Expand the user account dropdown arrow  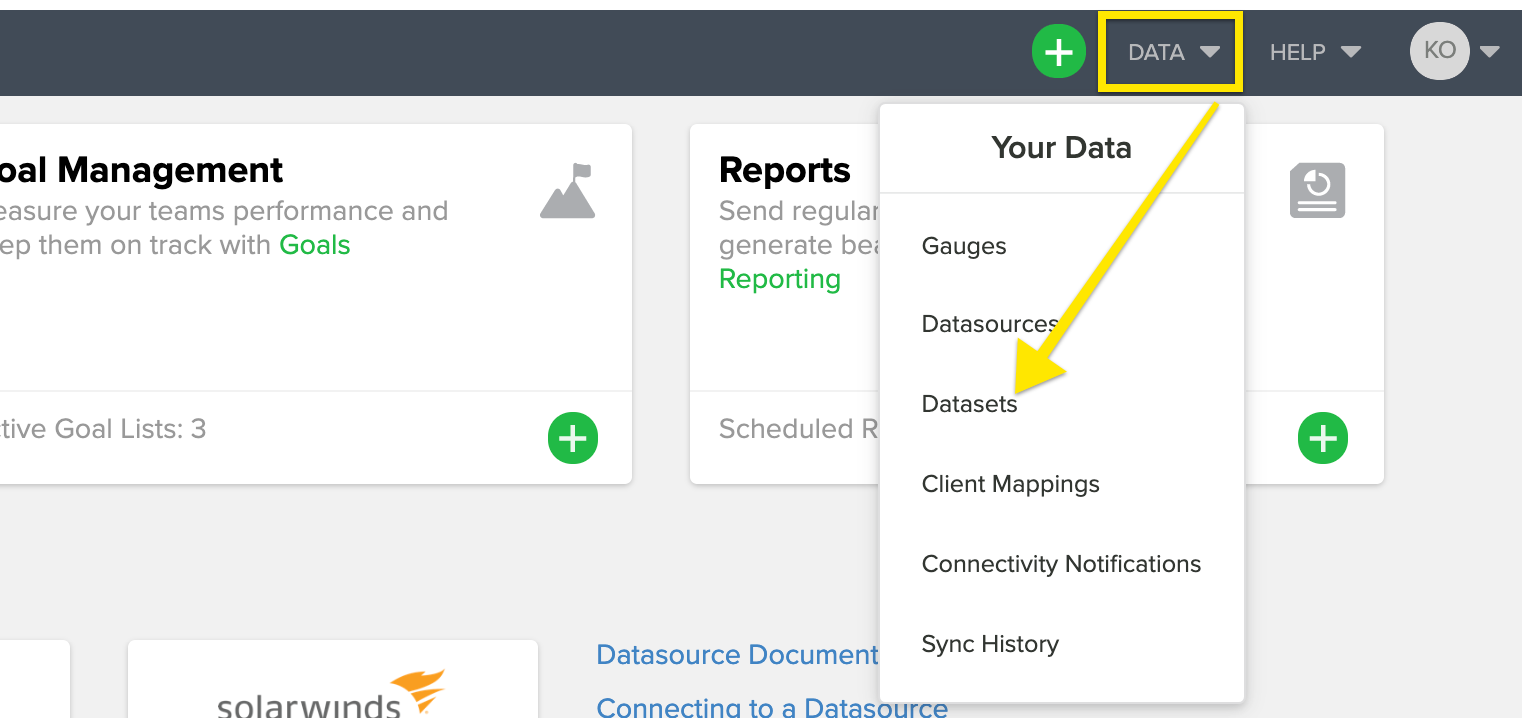[1489, 52]
